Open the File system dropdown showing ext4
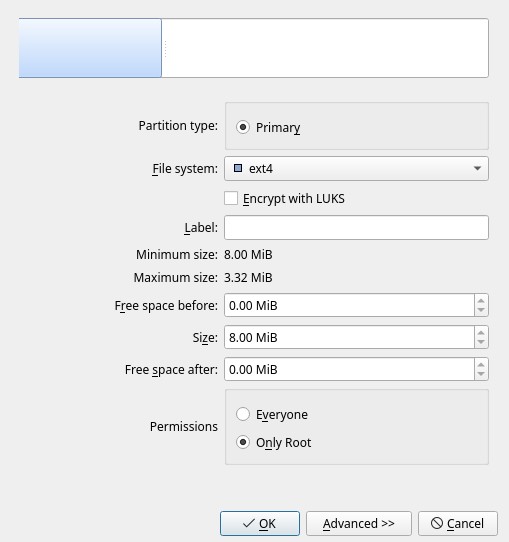This screenshot has width=509, height=542. point(356,169)
